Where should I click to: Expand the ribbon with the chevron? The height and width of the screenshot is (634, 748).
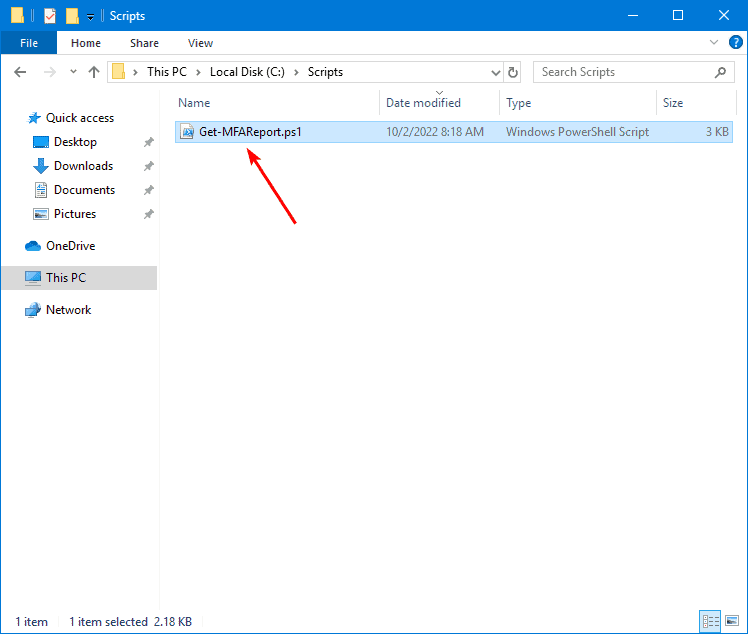[x=714, y=42]
